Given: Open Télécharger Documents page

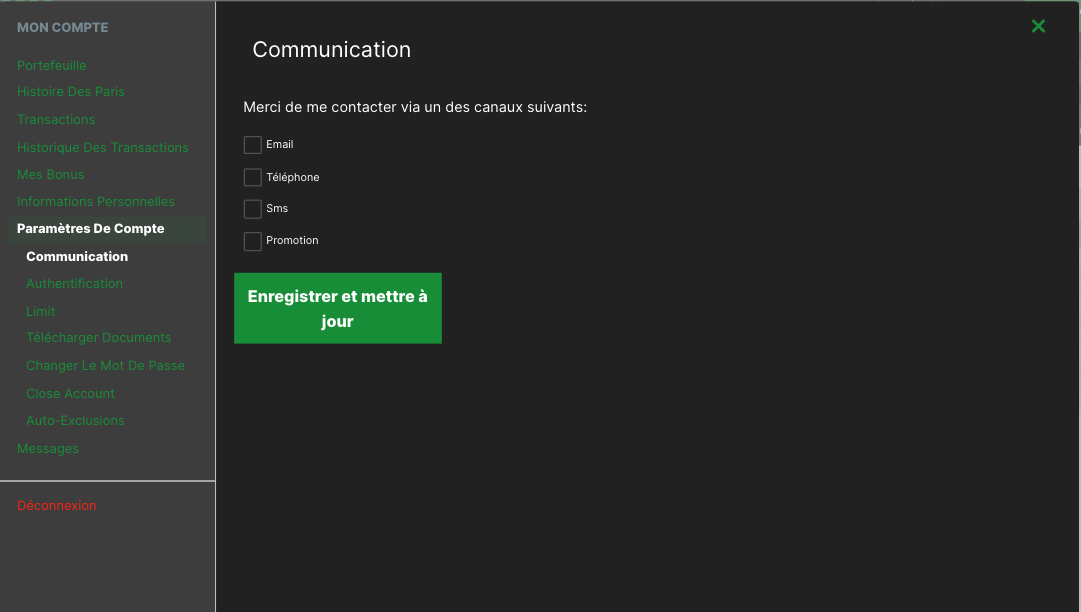Looking at the screenshot, I should pyautogui.click(x=99, y=338).
